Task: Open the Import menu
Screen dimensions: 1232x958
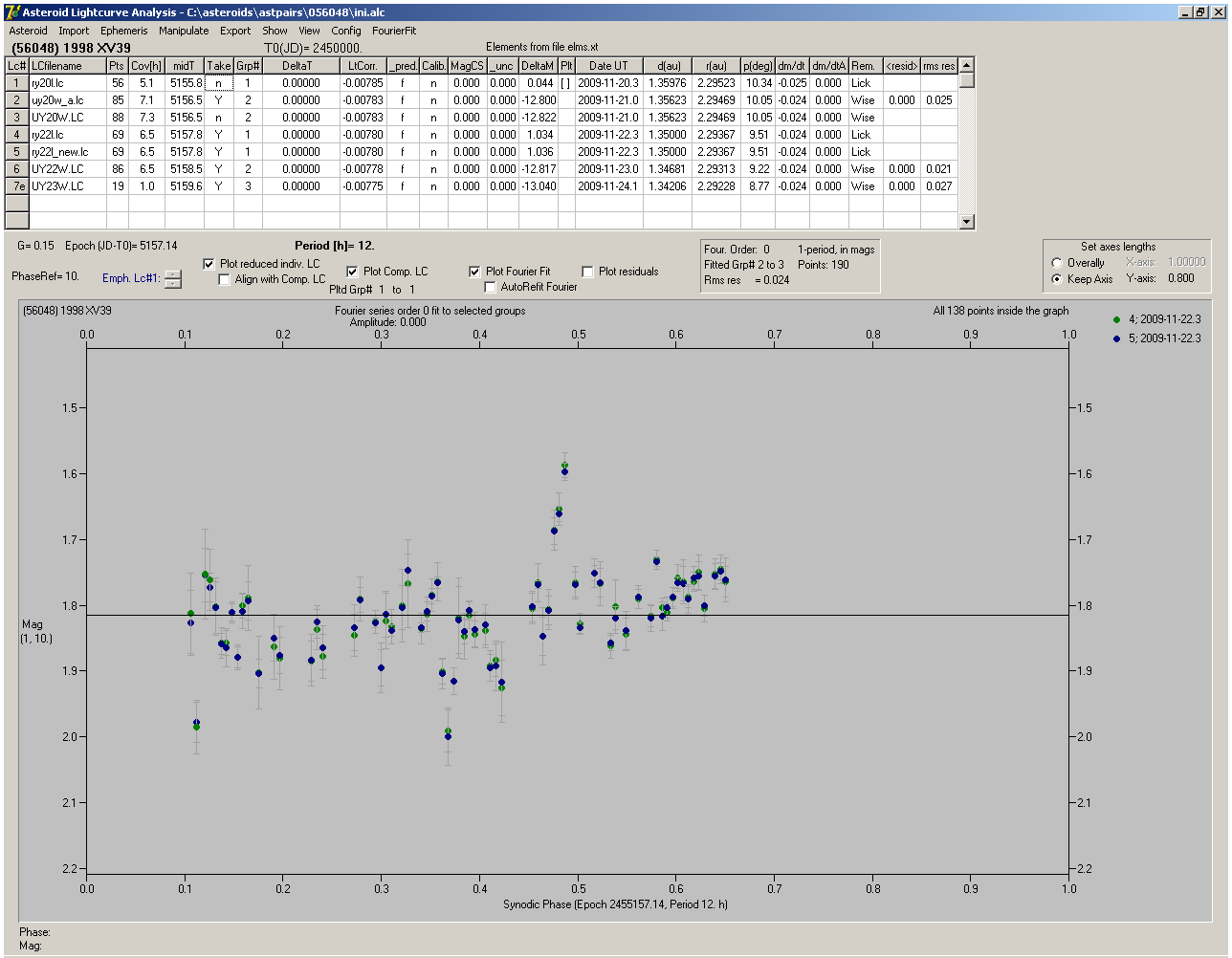Action: click(x=74, y=31)
